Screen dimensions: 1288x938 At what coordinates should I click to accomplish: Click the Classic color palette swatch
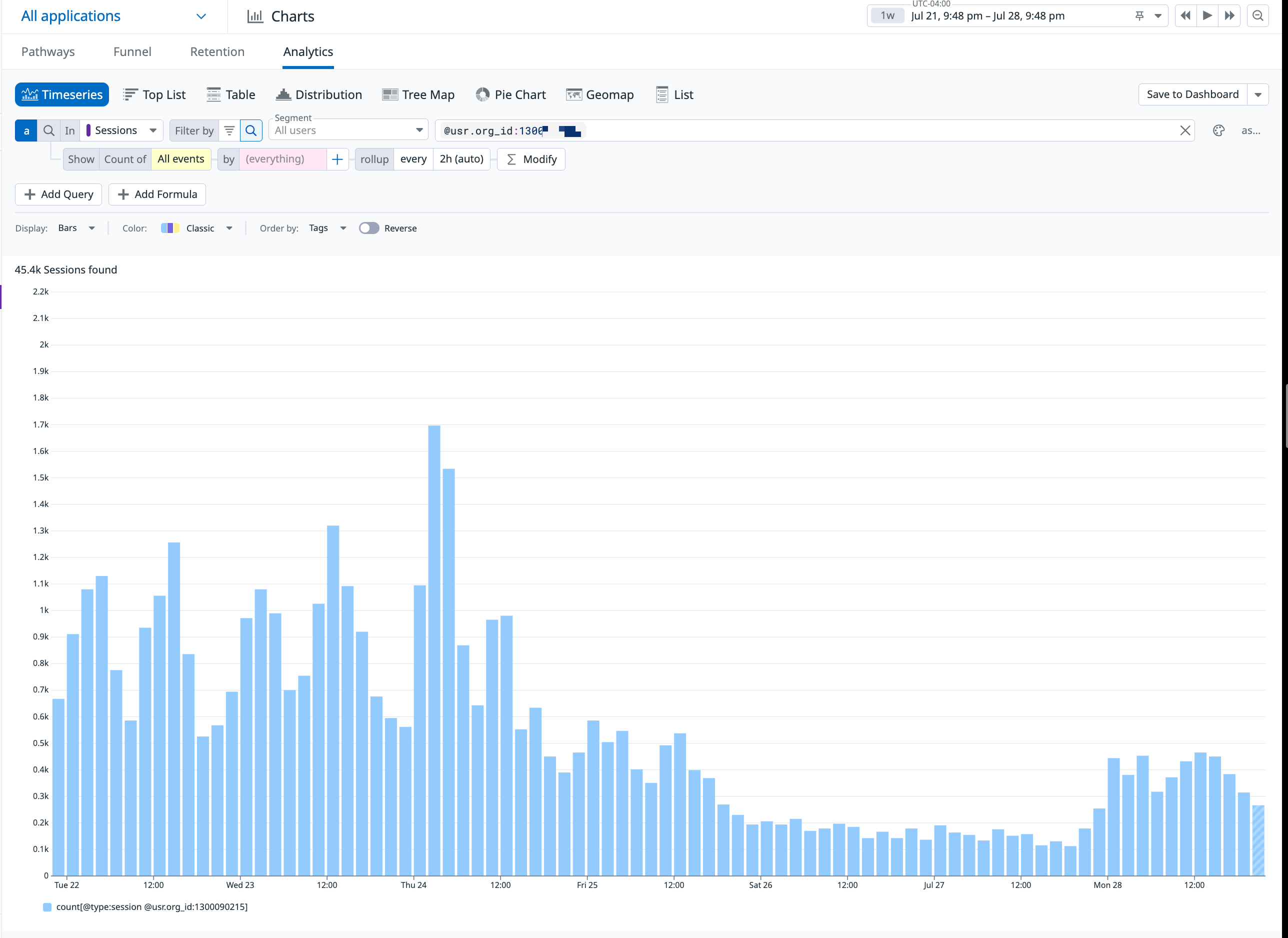tap(170, 228)
